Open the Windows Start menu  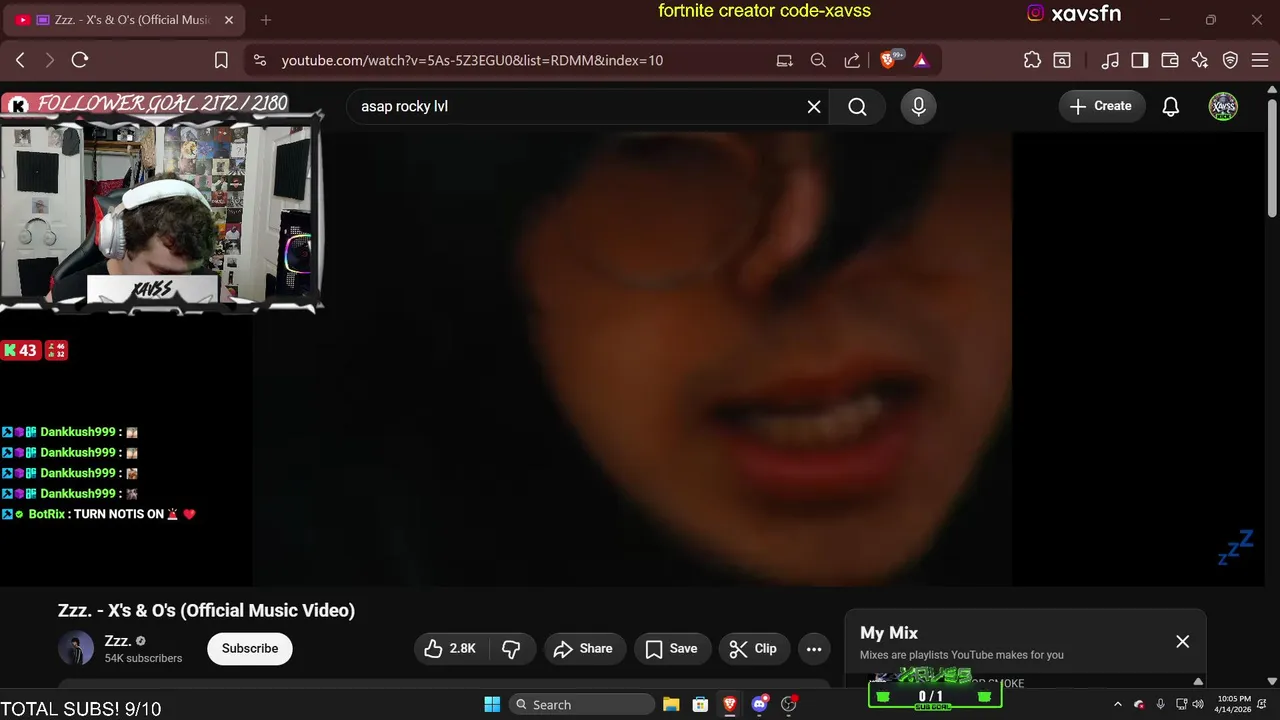click(492, 704)
